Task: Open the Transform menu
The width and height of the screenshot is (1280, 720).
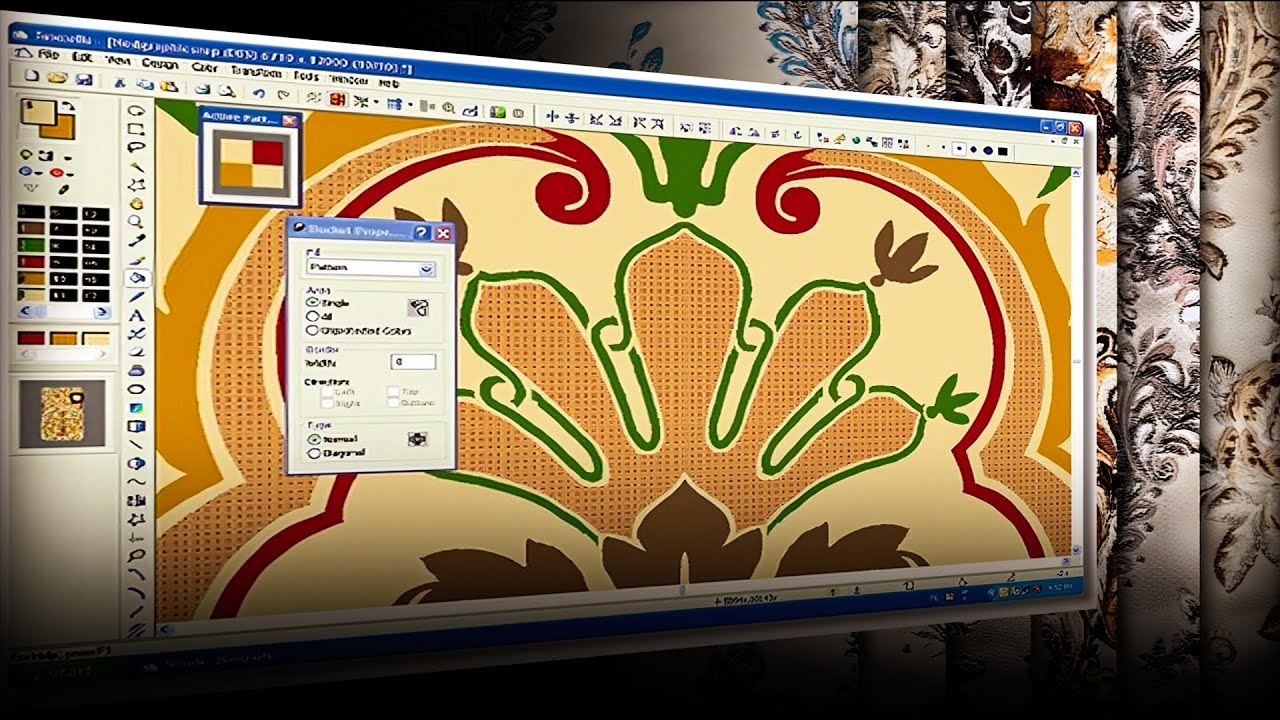Action: click(x=257, y=71)
